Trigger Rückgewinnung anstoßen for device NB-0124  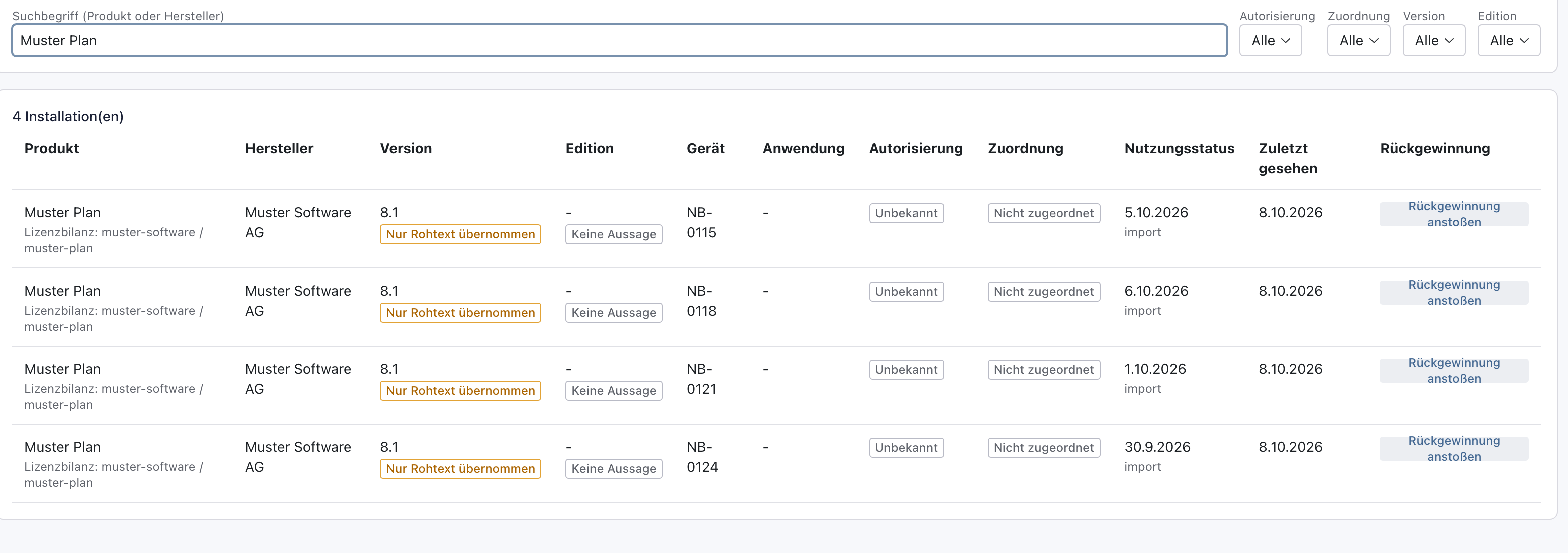point(1454,448)
